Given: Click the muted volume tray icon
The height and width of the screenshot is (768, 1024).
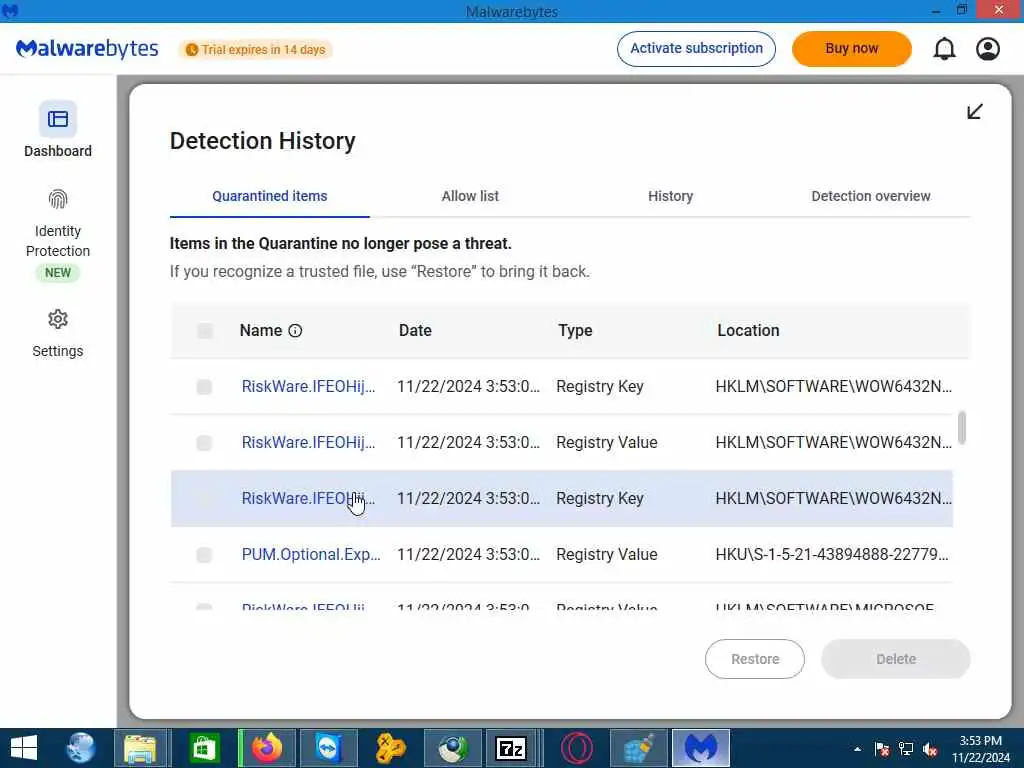Looking at the screenshot, I should point(930,749).
